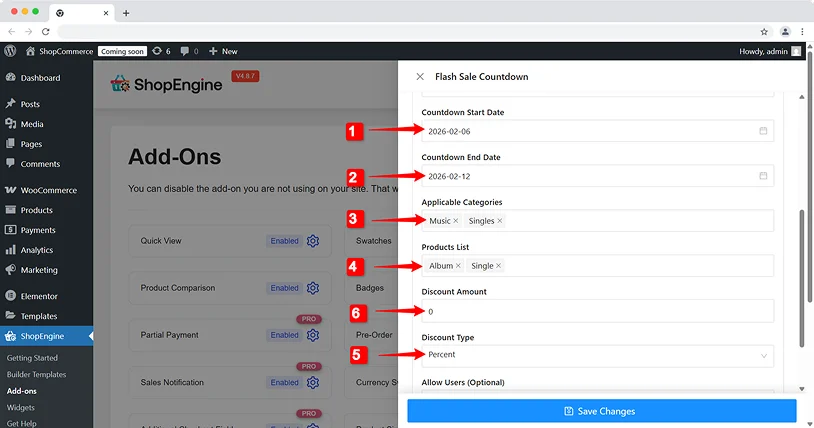Open calendar for Countdown Start Date

(x=763, y=131)
